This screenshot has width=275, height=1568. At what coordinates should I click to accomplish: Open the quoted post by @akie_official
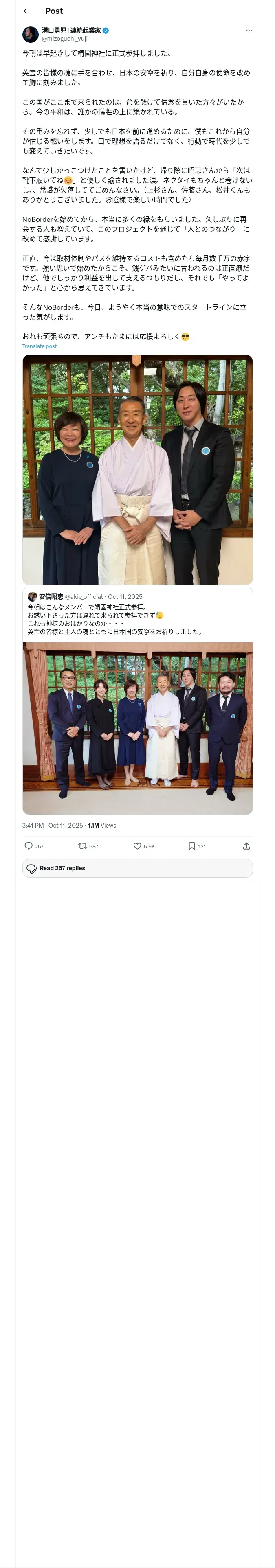coord(138,619)
